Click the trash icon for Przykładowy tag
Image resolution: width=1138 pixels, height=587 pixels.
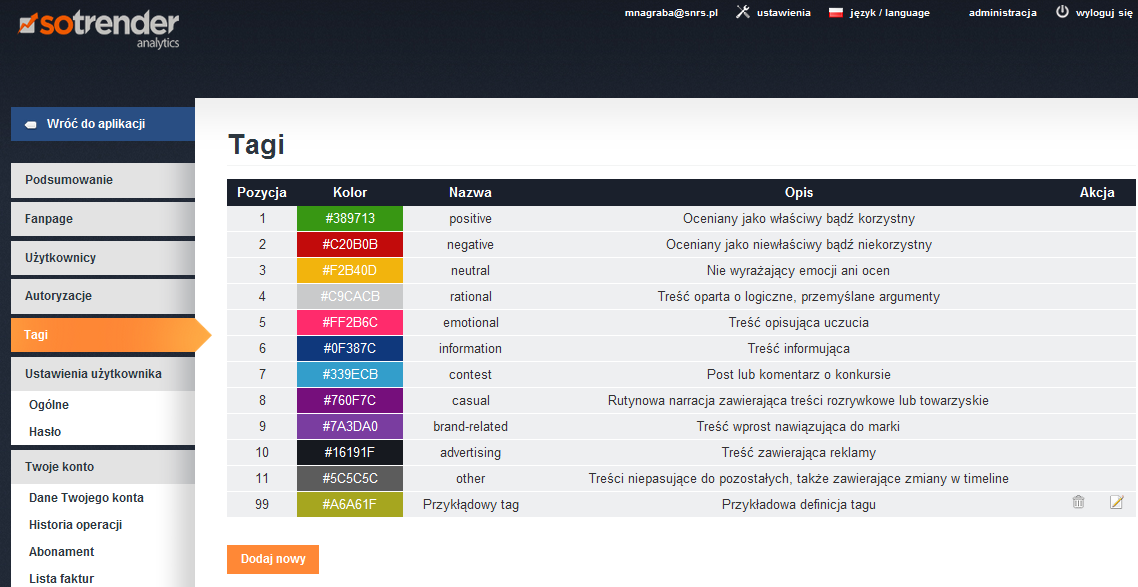(x=1078, y=503)
